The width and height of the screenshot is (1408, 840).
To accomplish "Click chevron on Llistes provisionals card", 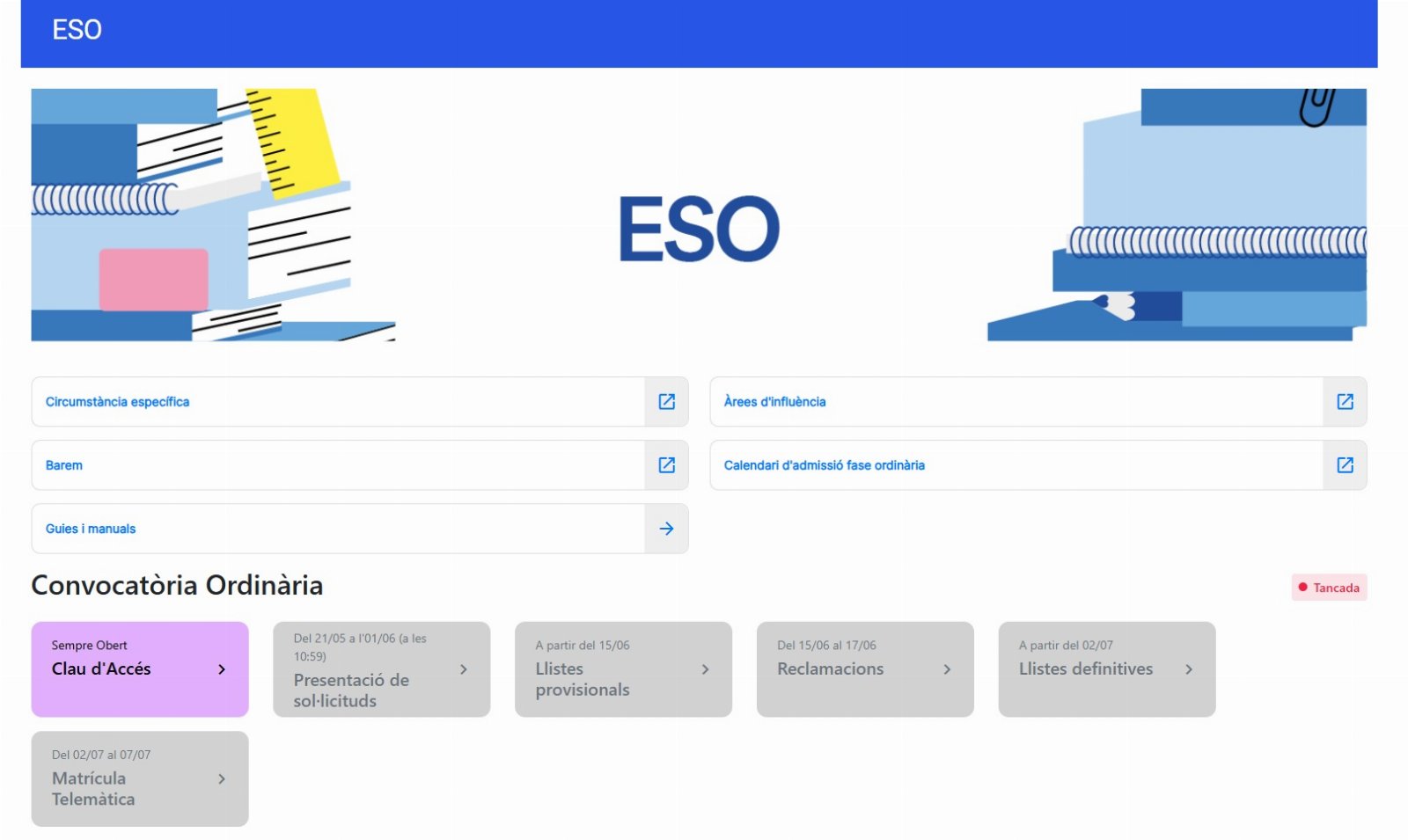I will point(705,669).
